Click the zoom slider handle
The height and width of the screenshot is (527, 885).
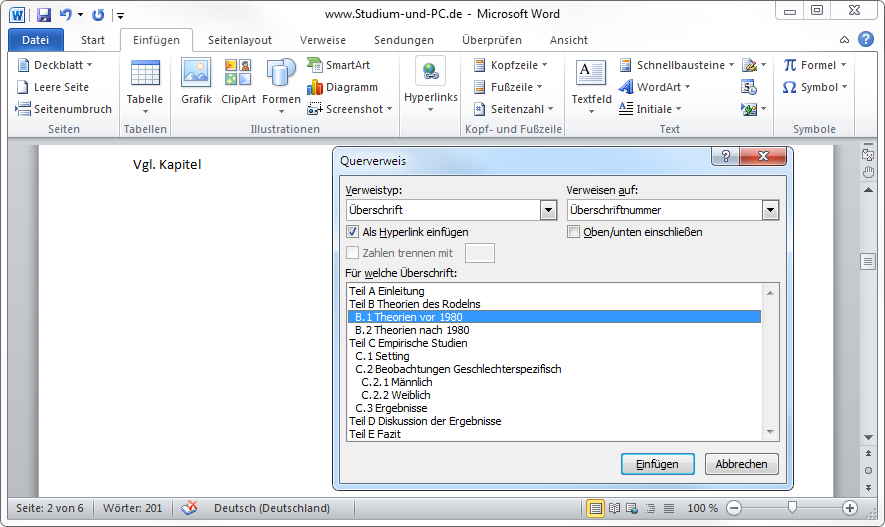[792, 508]
